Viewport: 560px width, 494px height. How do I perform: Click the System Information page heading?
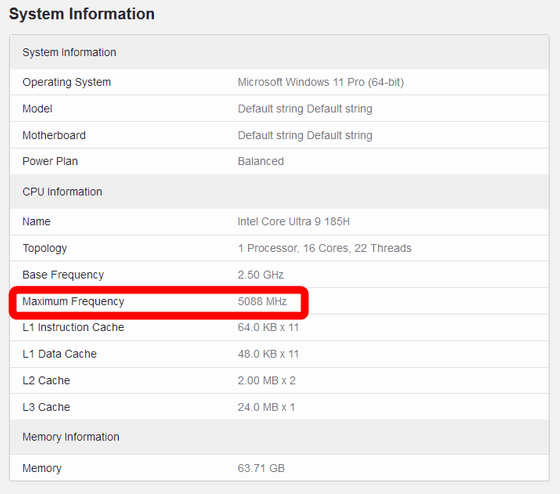coord(82,14)
